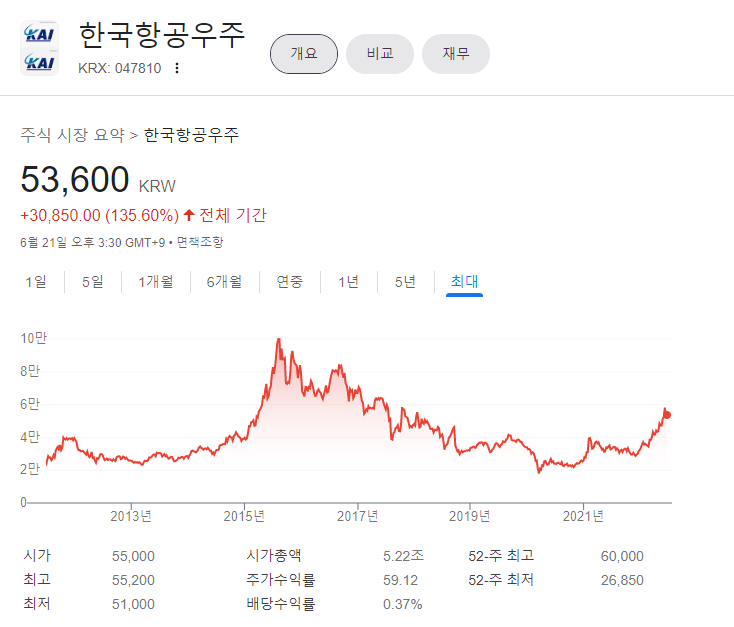Screen dimensions: 734x627
Task: Click the 2019년 x-axis label
Action: coord(470,516)
